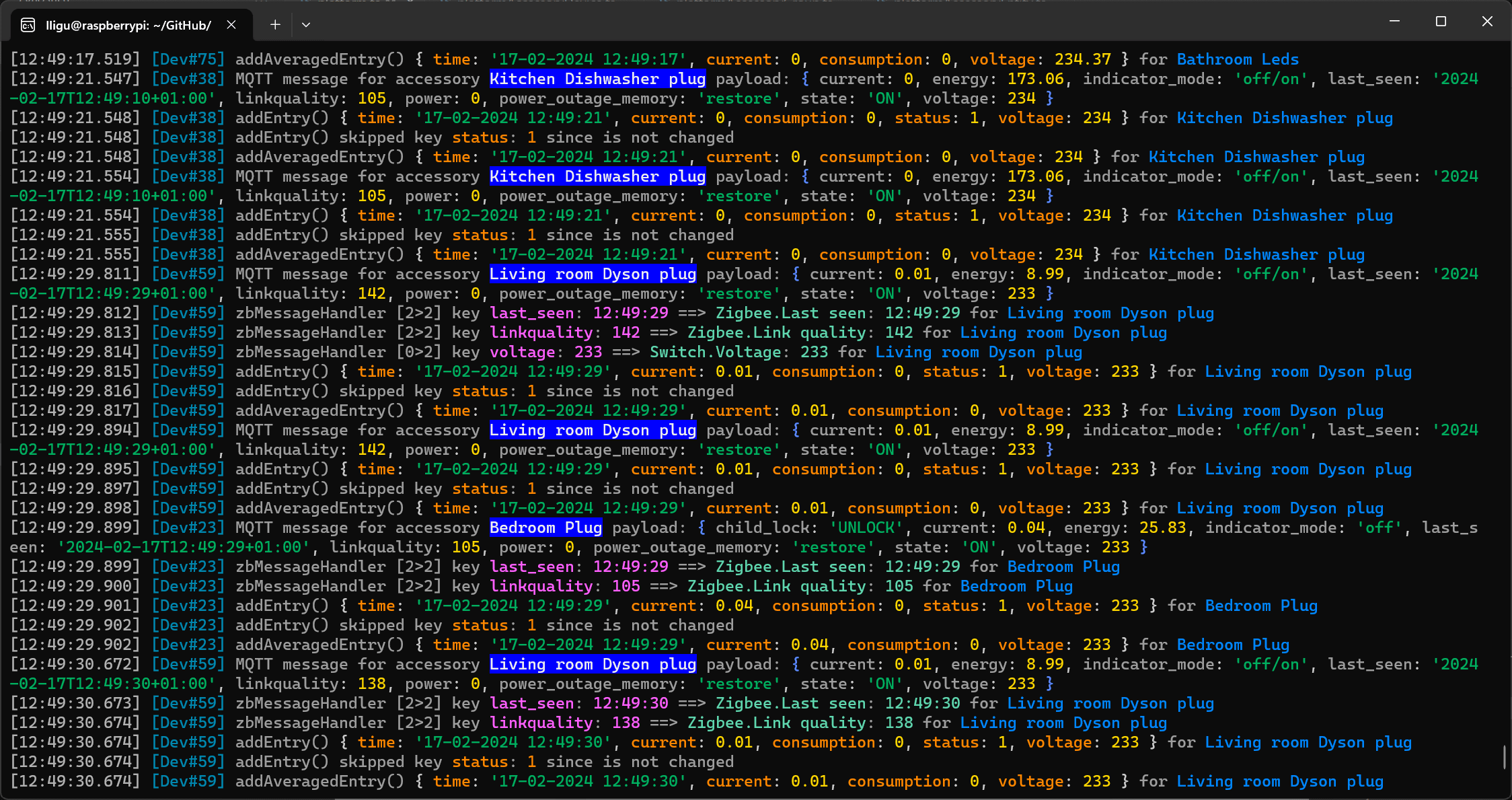Click '[Dev#75]' device tag
The height and width of the screenshot is (800, 1512).
tap(188, 59)
